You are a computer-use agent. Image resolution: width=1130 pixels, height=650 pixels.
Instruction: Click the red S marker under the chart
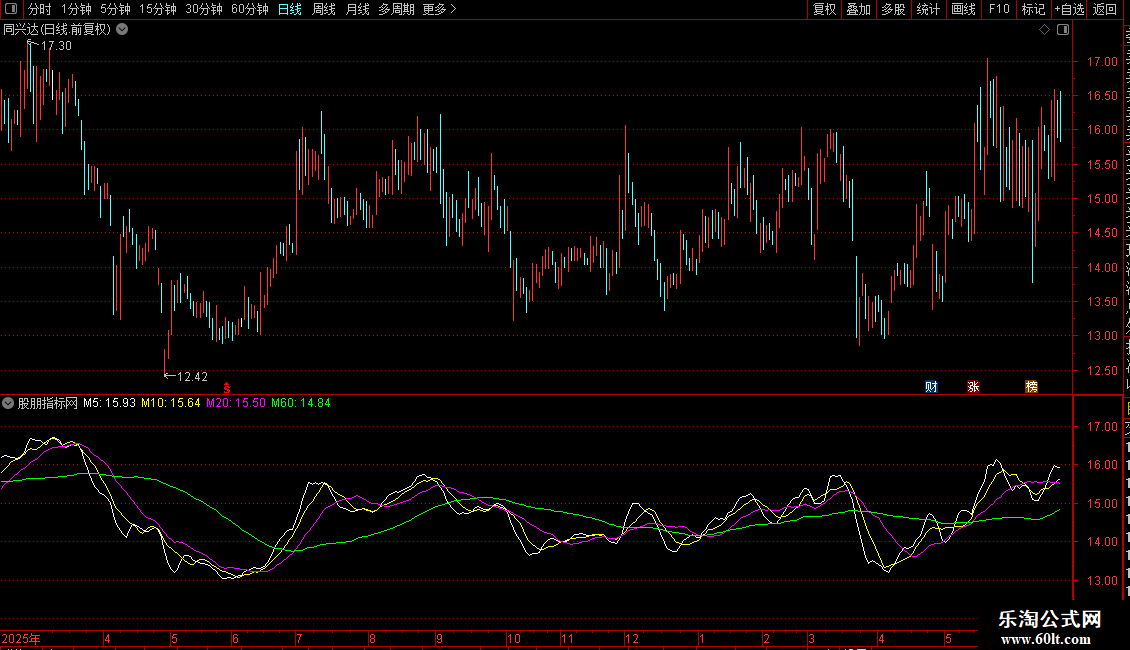point(226,388)
